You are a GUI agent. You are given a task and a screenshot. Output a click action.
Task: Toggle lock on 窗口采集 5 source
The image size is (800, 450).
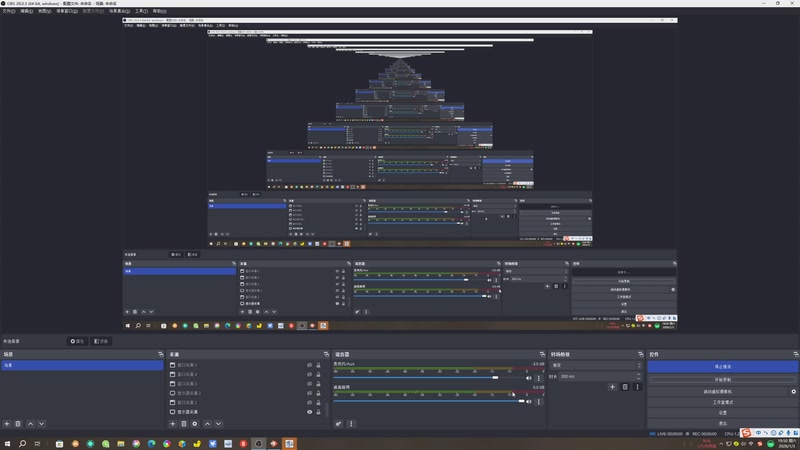click(x=318, y=365)
